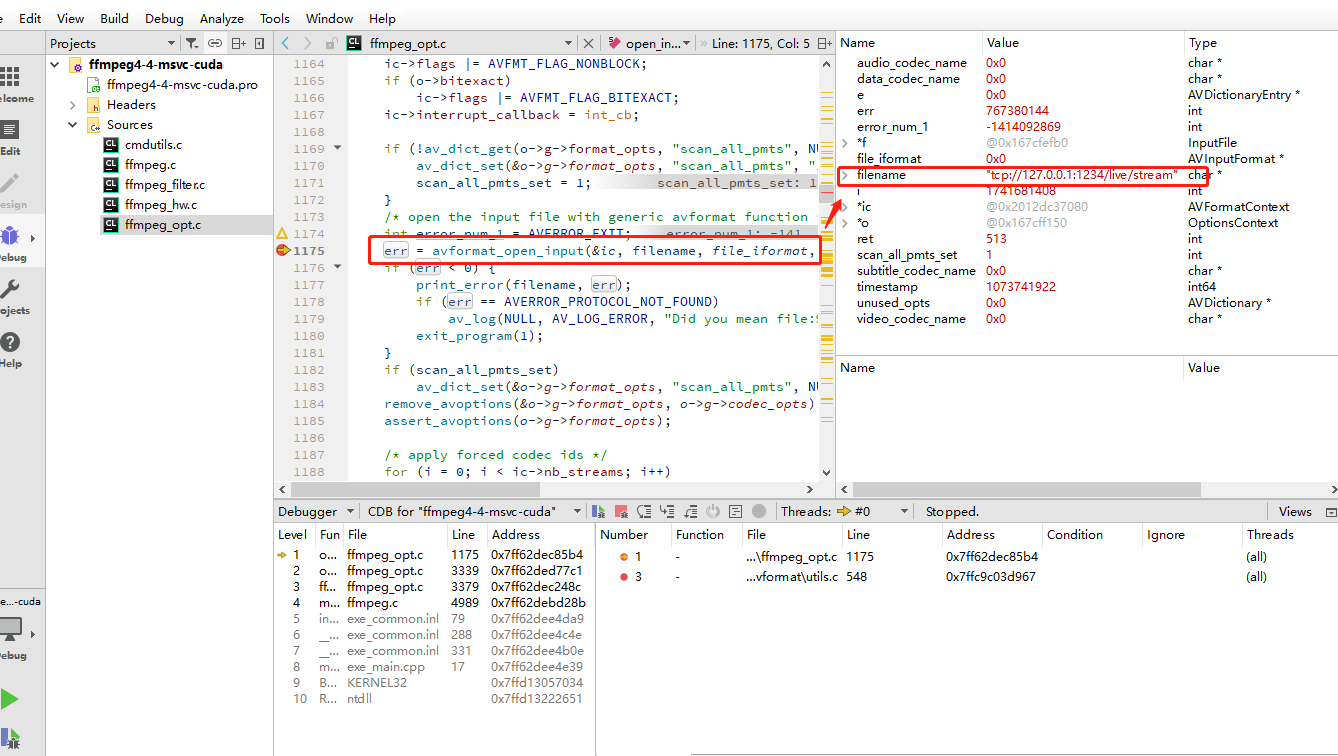Go back in editor navigation history

(285, 43)
